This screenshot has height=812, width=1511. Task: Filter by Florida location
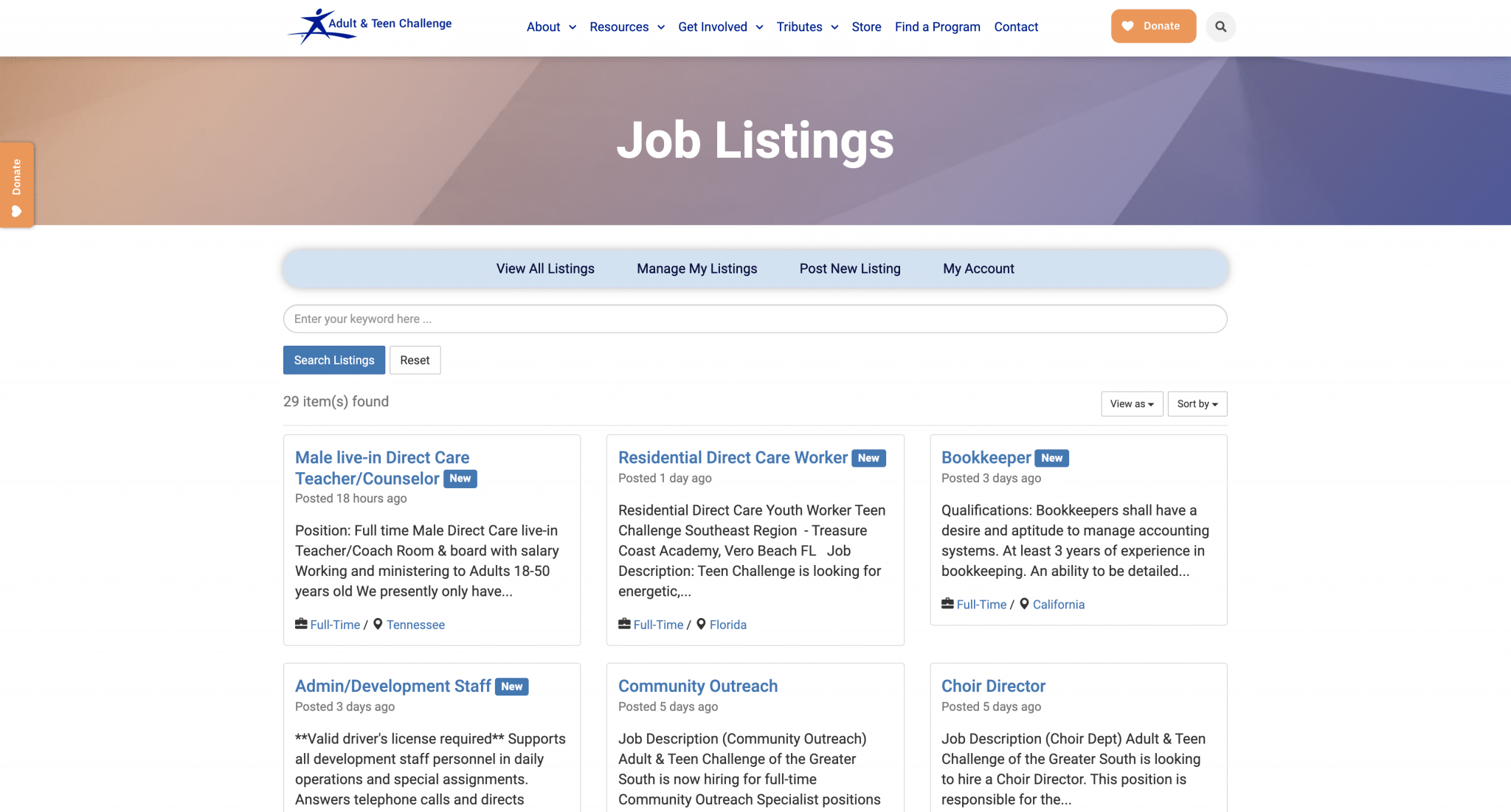(728, 625)
